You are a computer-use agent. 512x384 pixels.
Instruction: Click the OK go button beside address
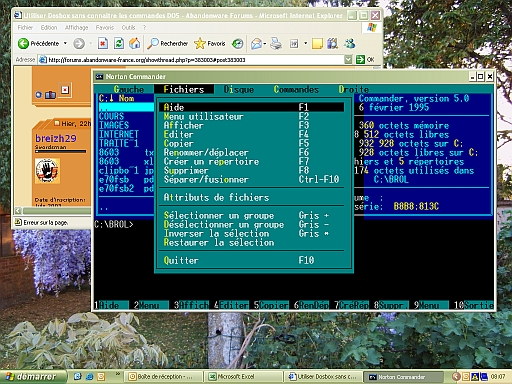[365, 60]
